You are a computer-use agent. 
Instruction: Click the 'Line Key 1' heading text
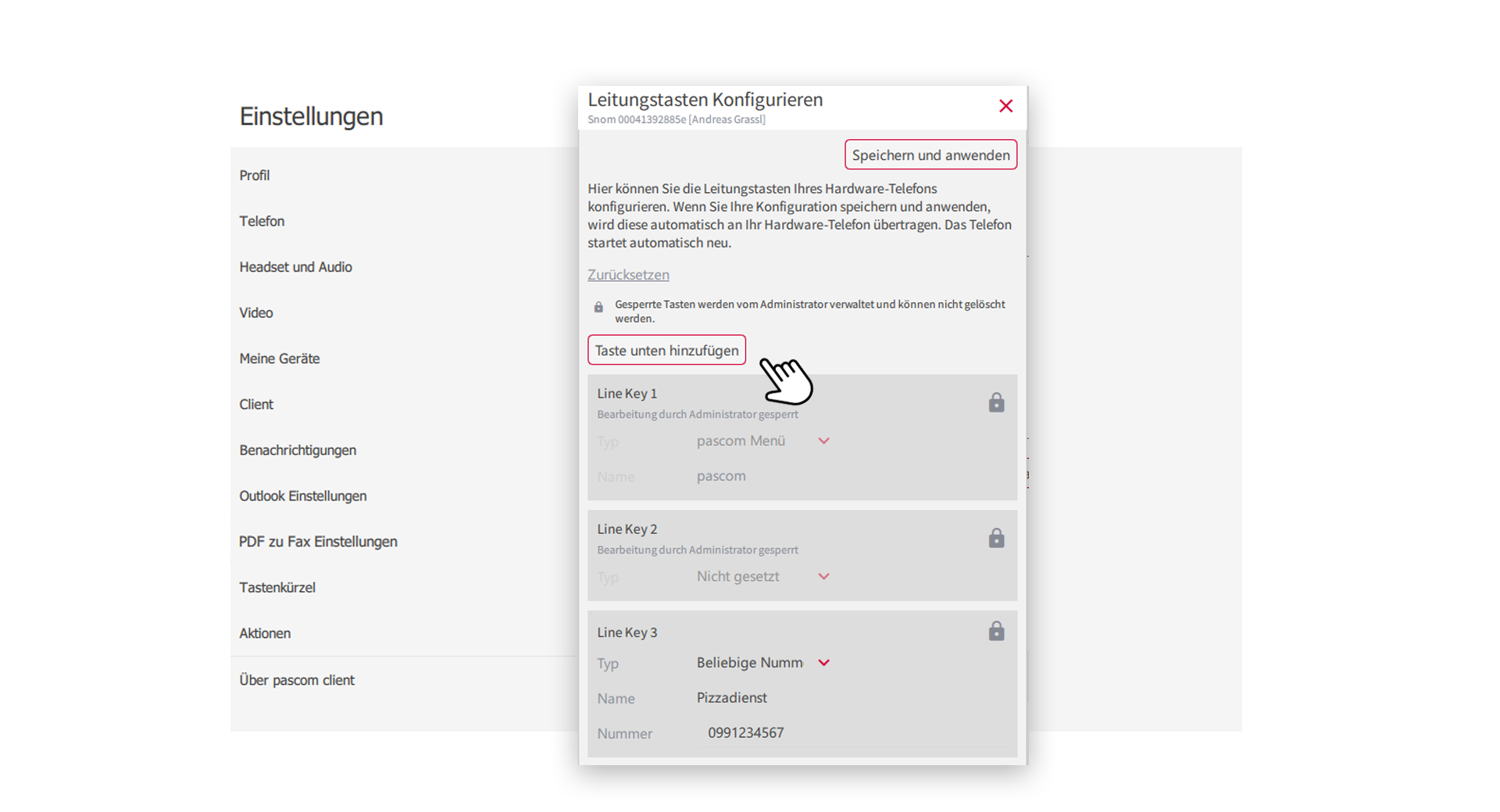pos(627,394)
